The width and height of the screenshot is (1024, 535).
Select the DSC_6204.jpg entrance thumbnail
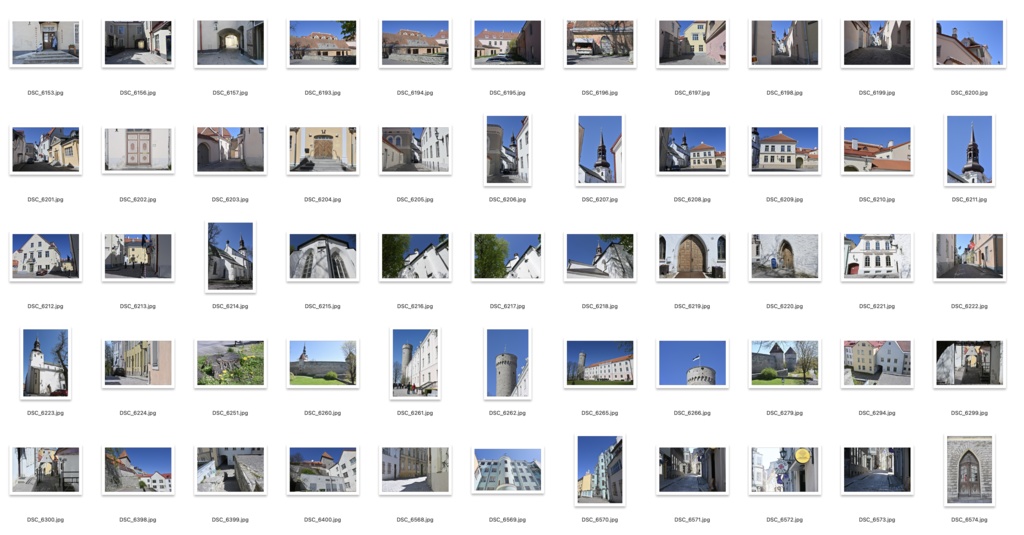[323, 150]
